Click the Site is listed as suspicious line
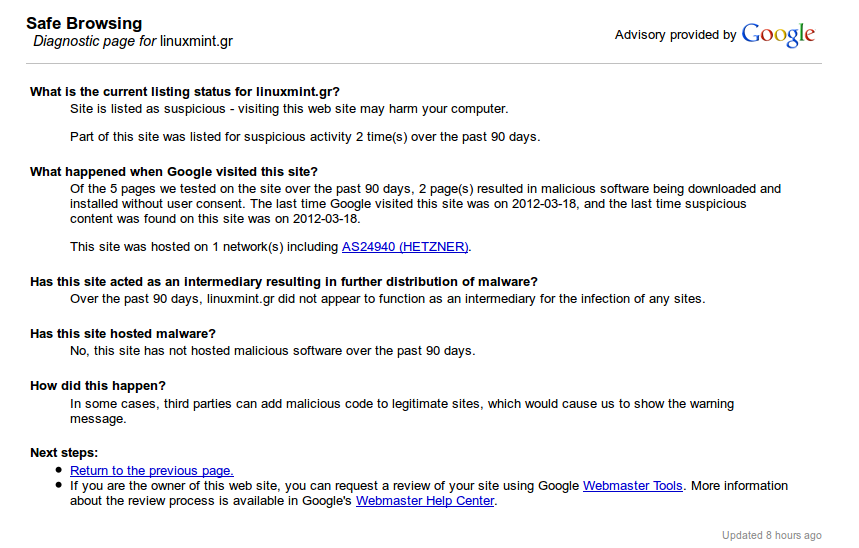This screenshot has height=548, width=859. 289,108
